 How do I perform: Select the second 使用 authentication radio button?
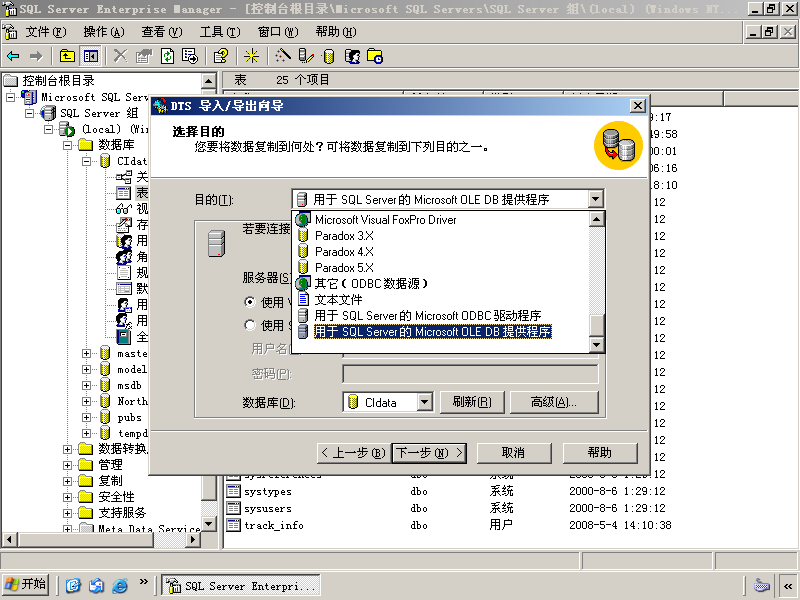(x=250, y=325)
